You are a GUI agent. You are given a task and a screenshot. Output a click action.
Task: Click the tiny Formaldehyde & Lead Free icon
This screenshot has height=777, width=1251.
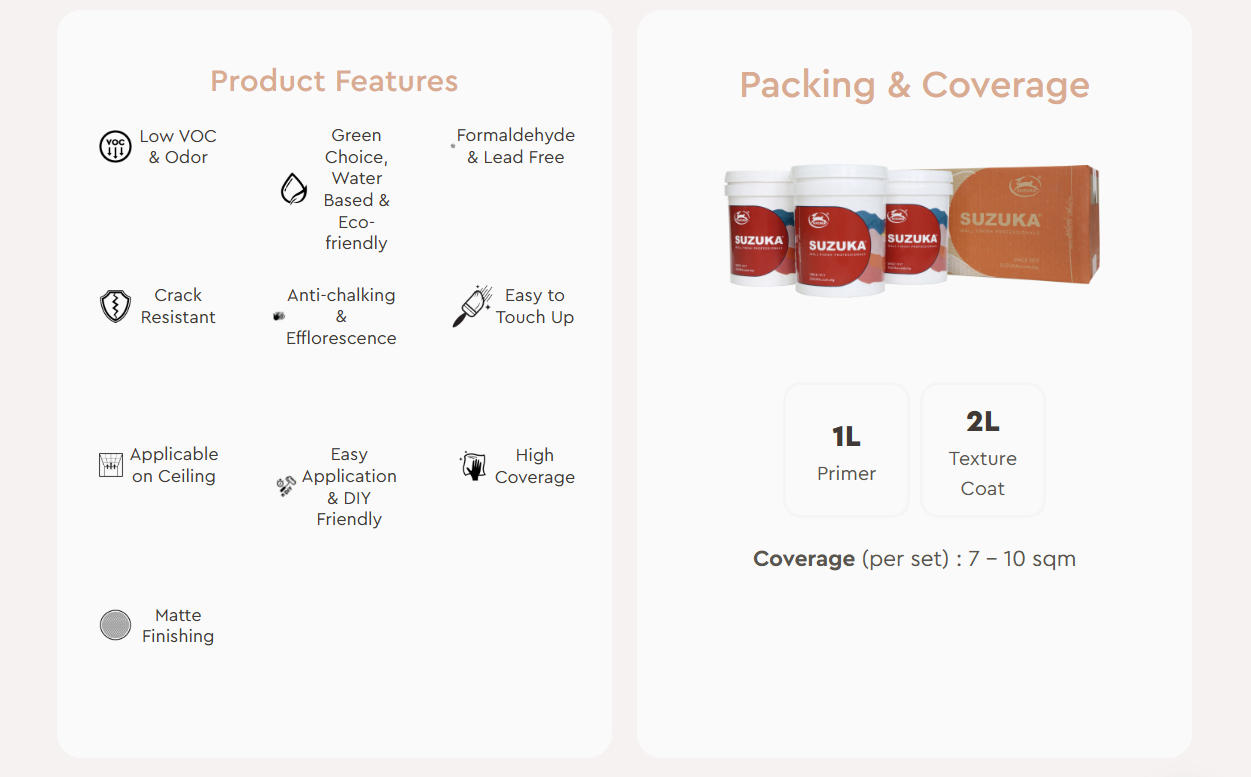pyautogui.click(x=453, y=146)
